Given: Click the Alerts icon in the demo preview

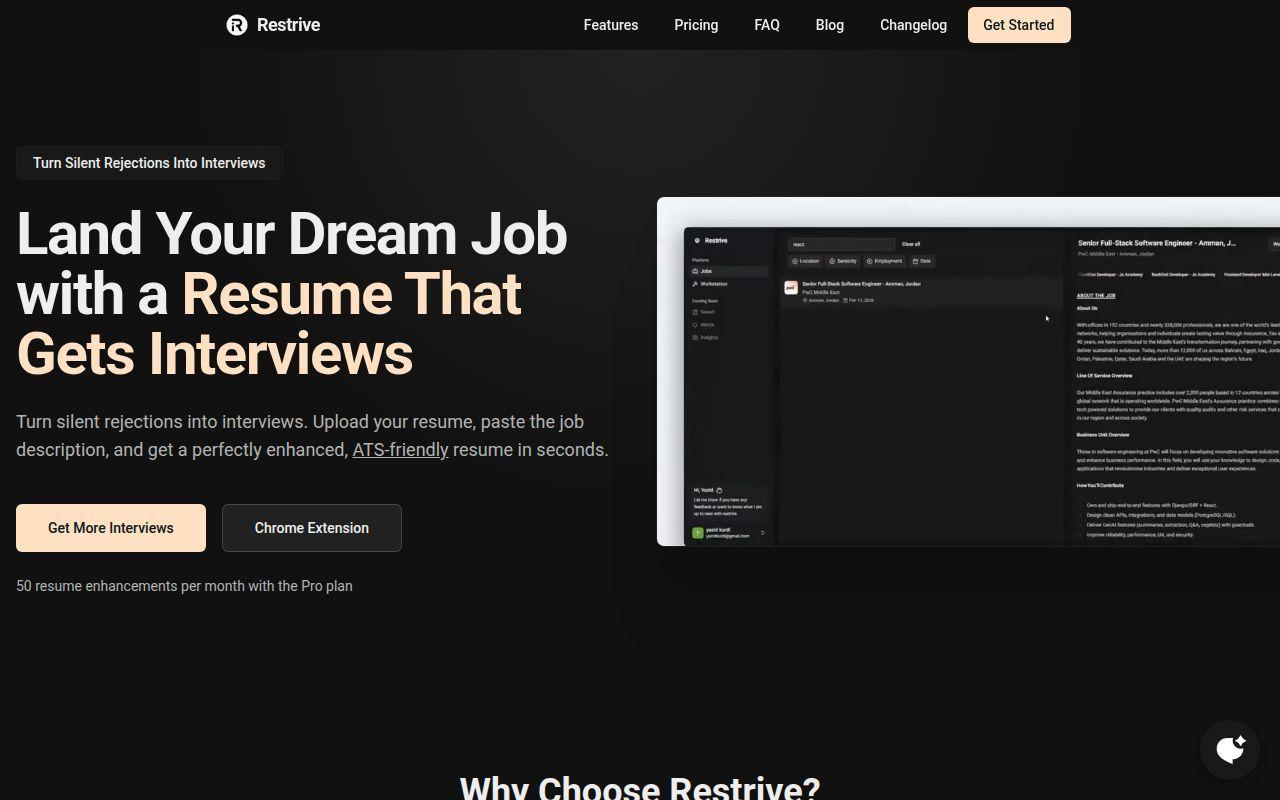Looking at the screenshot, I should tap(695, 325).
